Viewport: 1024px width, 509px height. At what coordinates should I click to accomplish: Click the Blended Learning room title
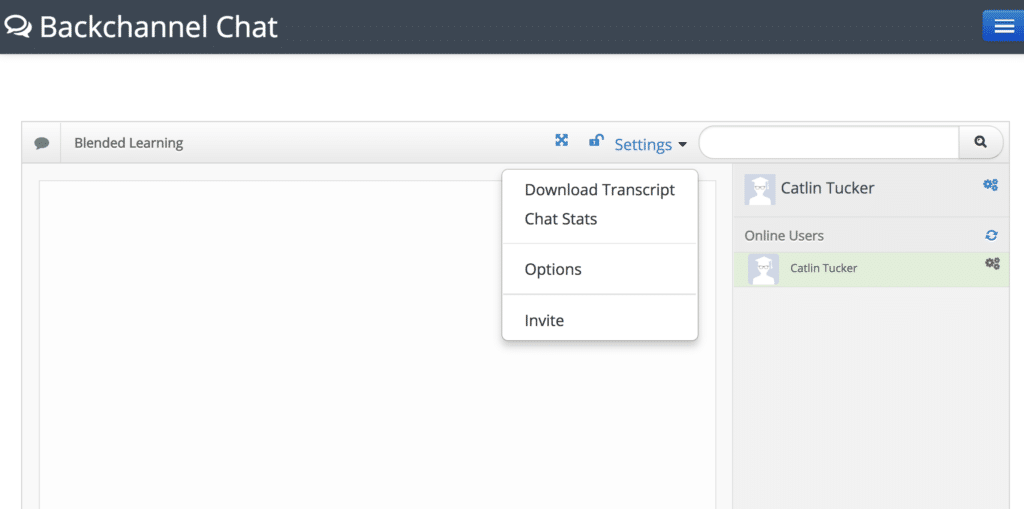[129, 143]
